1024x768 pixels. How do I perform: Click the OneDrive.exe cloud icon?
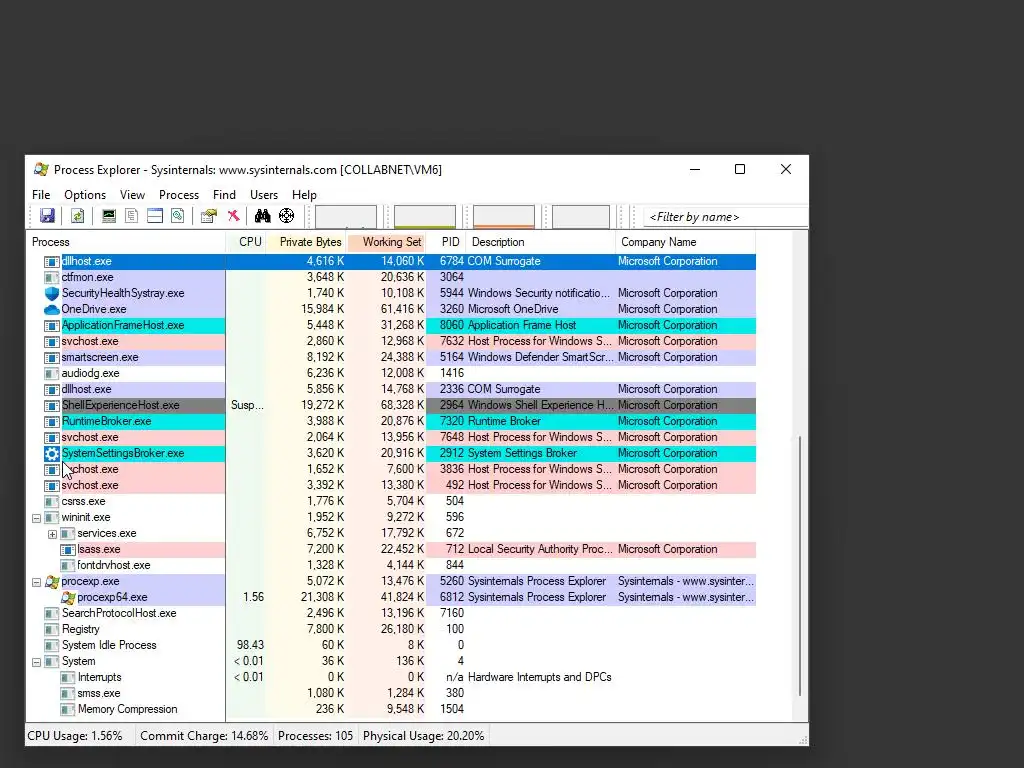(x=52, y=310)
